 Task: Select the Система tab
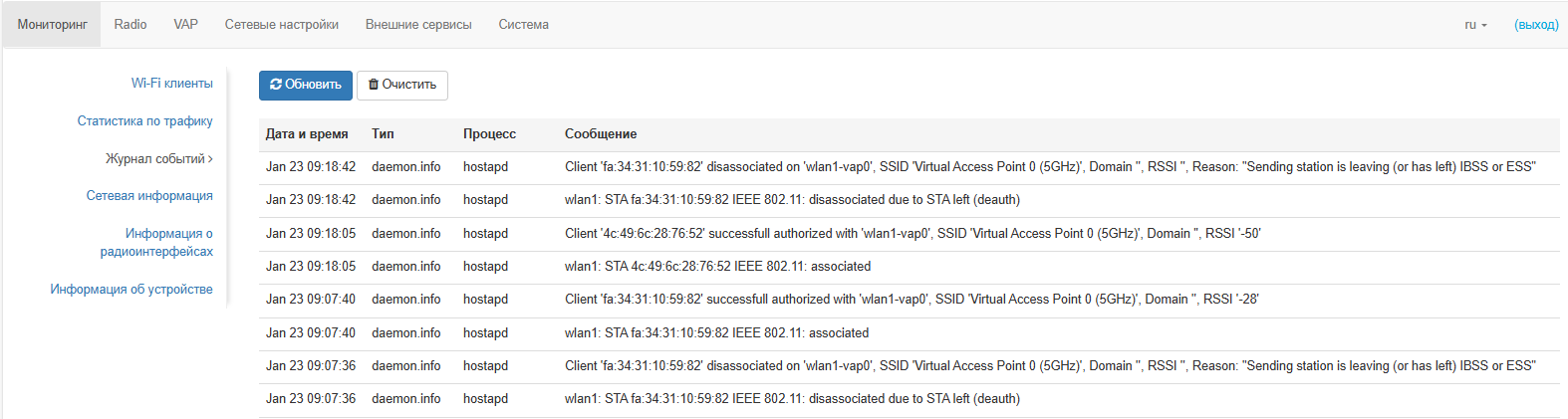pos(523,25)
